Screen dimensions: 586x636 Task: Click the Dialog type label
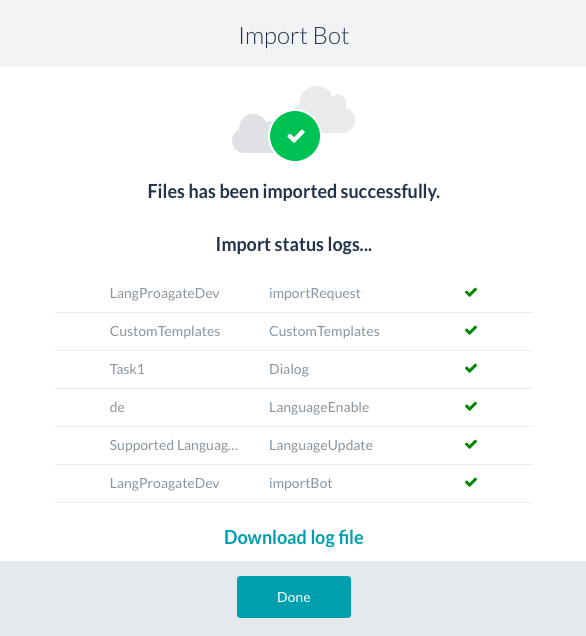(x=289, y=369)
